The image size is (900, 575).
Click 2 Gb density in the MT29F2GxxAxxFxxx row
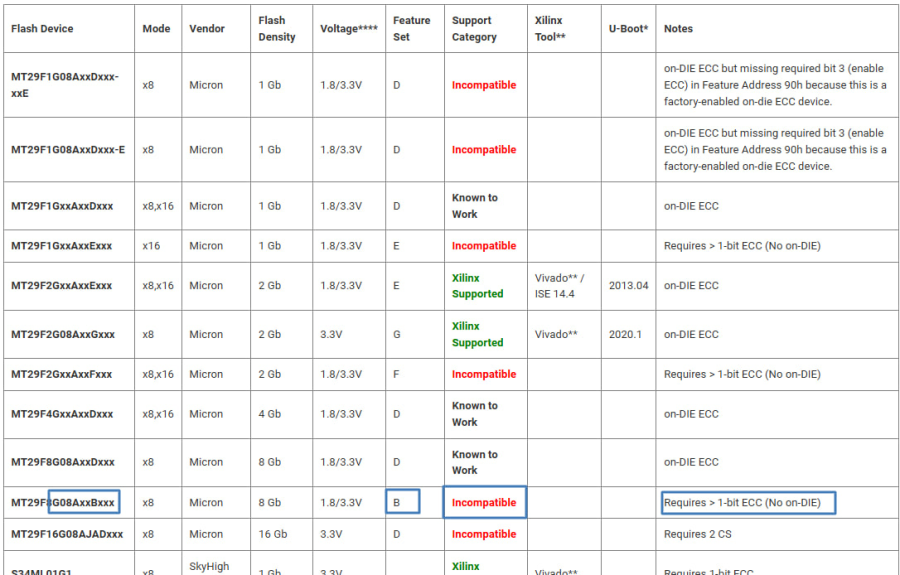tap(270, 374)
